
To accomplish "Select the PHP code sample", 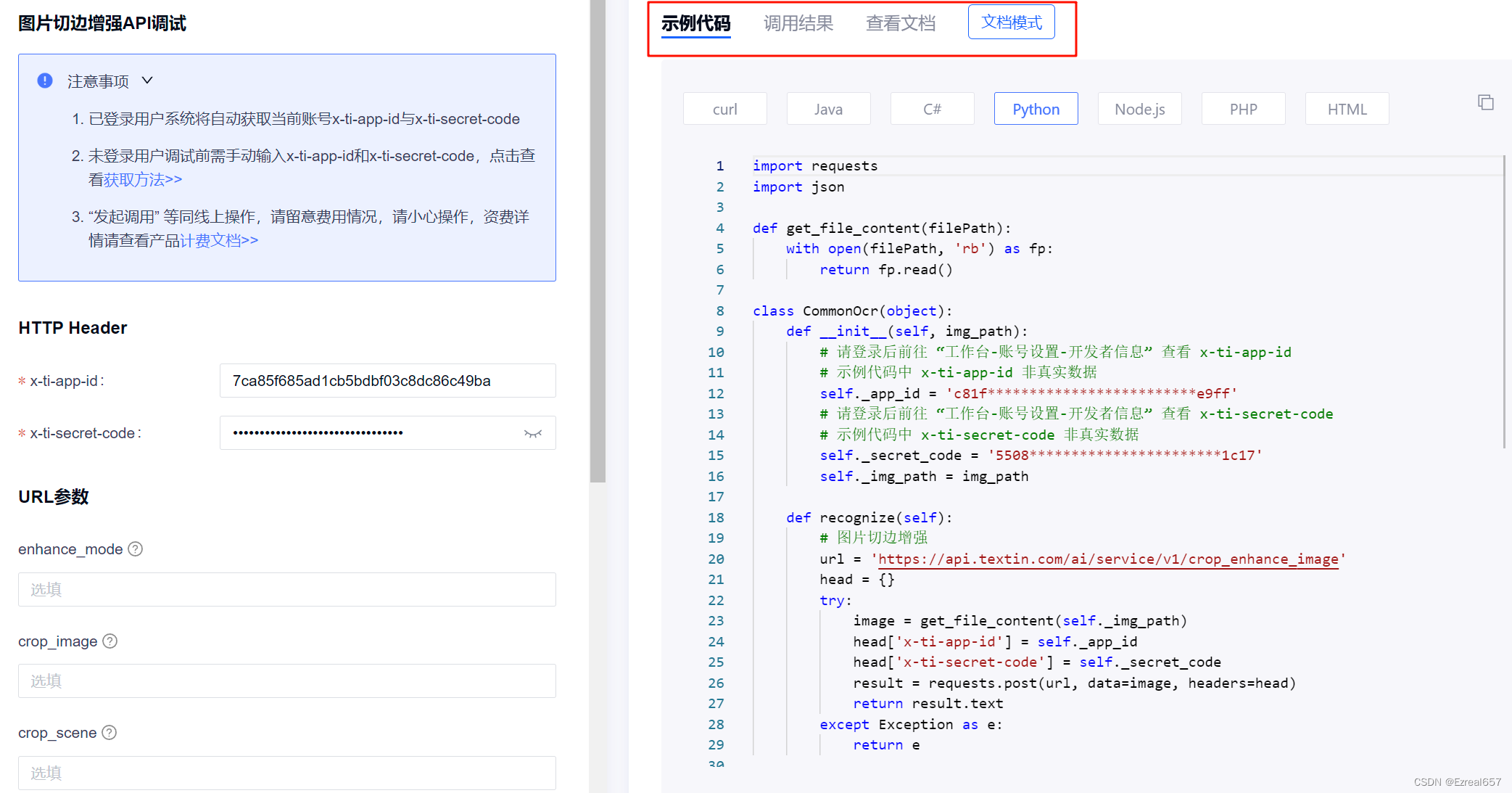I will point(1243,108).
